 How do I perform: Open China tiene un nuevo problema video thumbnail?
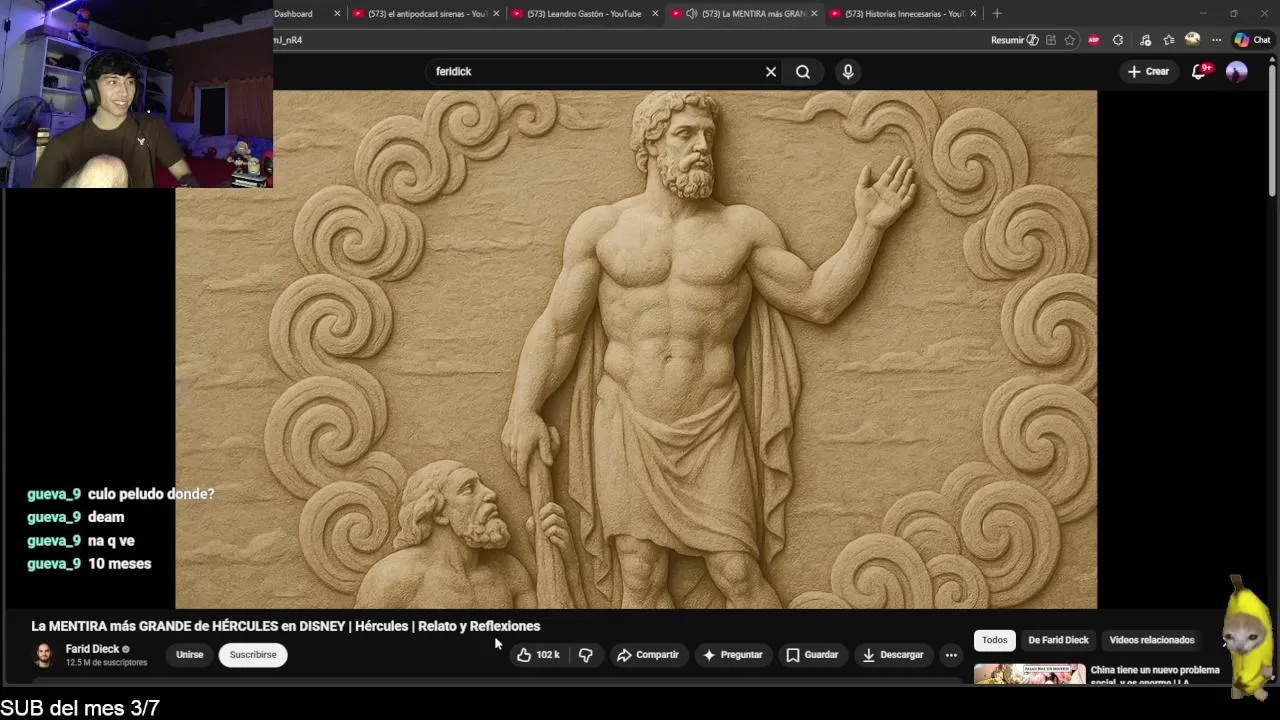click(x=1029, y=675)
